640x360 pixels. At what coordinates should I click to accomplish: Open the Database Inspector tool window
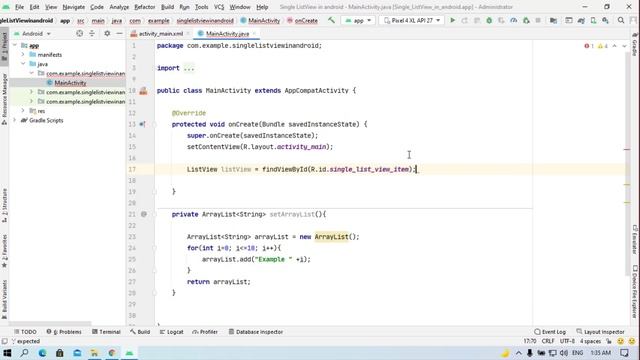256,332
